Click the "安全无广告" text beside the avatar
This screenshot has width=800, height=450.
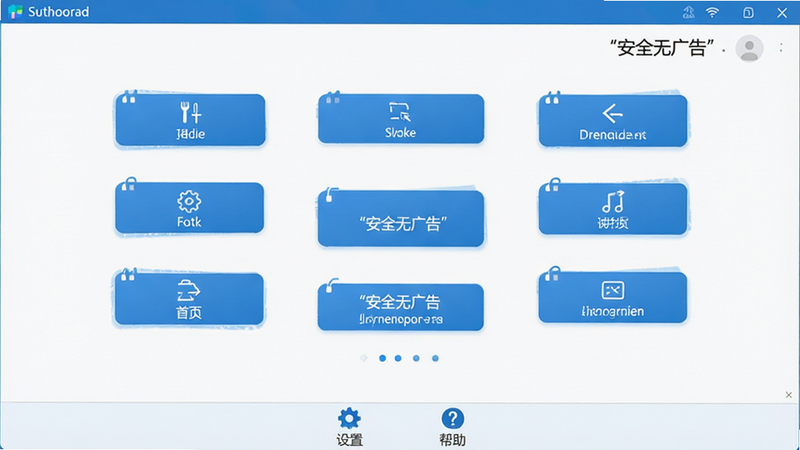click(x=662, y=48)
